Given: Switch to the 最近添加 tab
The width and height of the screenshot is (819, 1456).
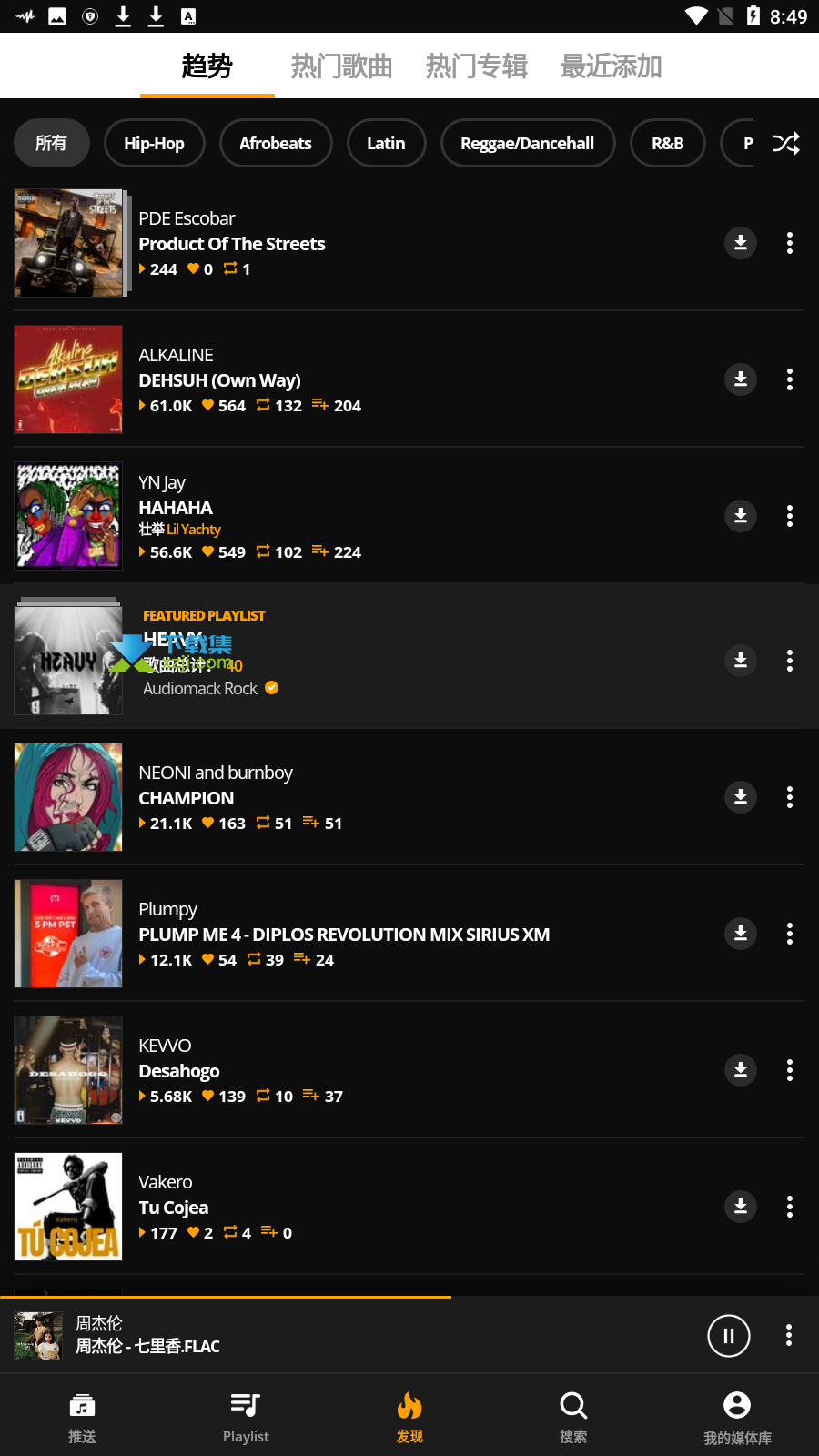Looking at the screenshot, I should (x=611, y=66).
